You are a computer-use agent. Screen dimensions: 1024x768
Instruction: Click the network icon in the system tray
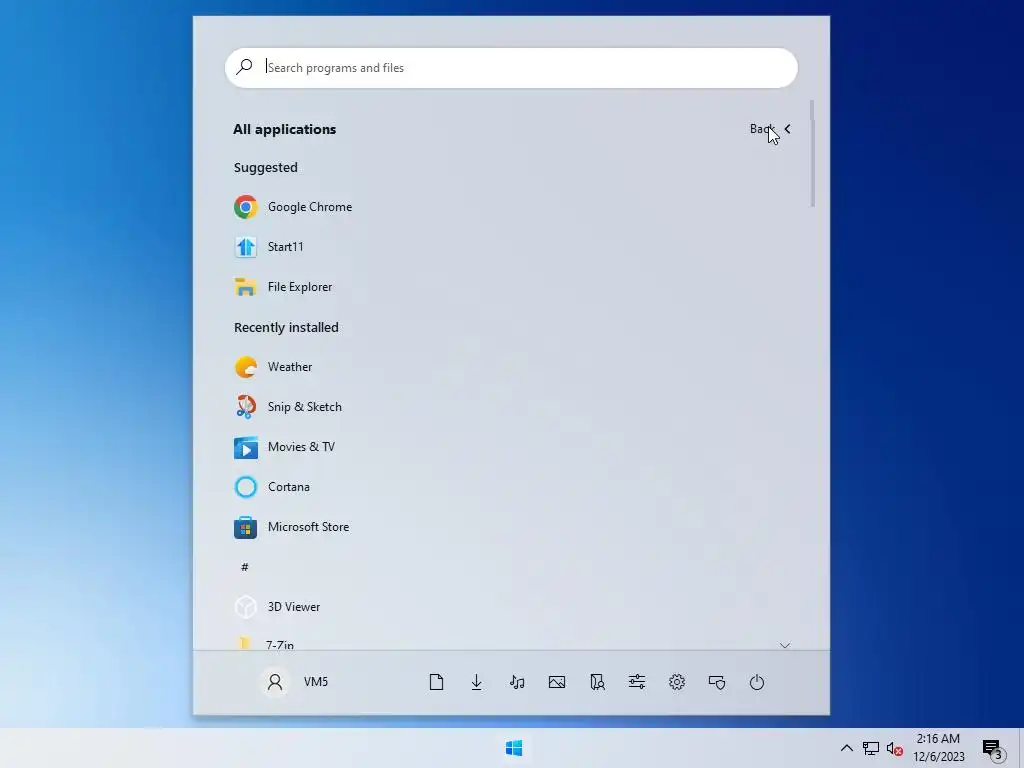[x=871, y=748]
